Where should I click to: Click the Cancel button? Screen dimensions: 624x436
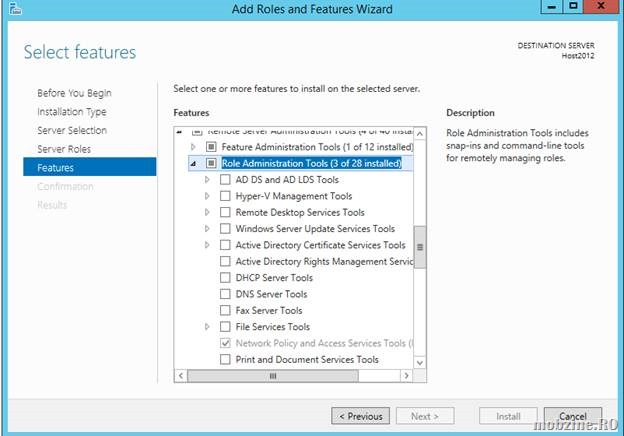[x=573, y=416]
